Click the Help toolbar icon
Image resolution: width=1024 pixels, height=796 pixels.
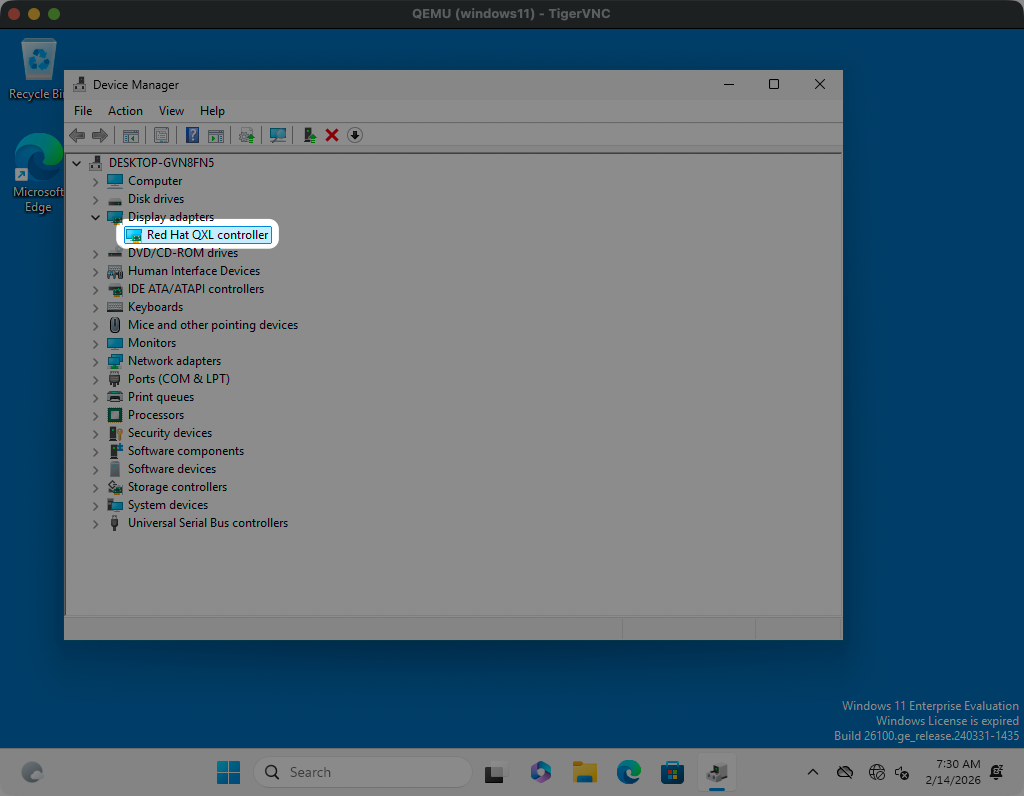click(x=192, y=135)
